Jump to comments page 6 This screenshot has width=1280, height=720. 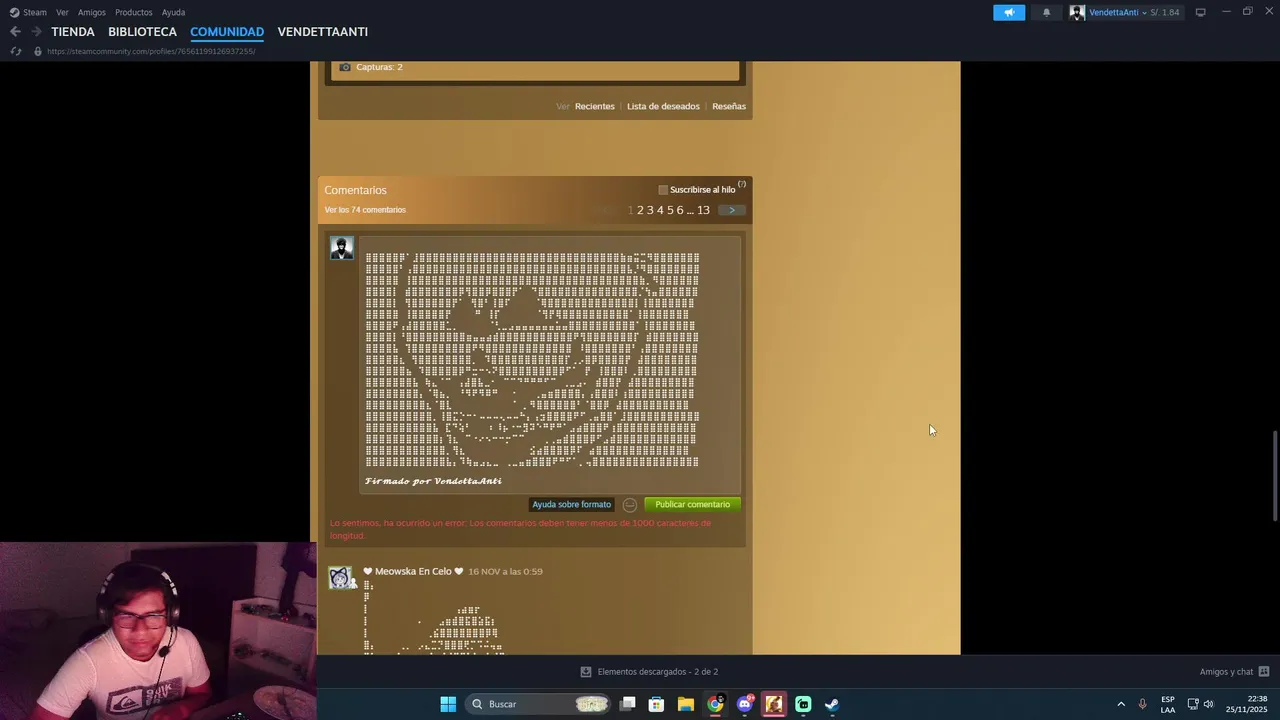click(x=680, y=210)
